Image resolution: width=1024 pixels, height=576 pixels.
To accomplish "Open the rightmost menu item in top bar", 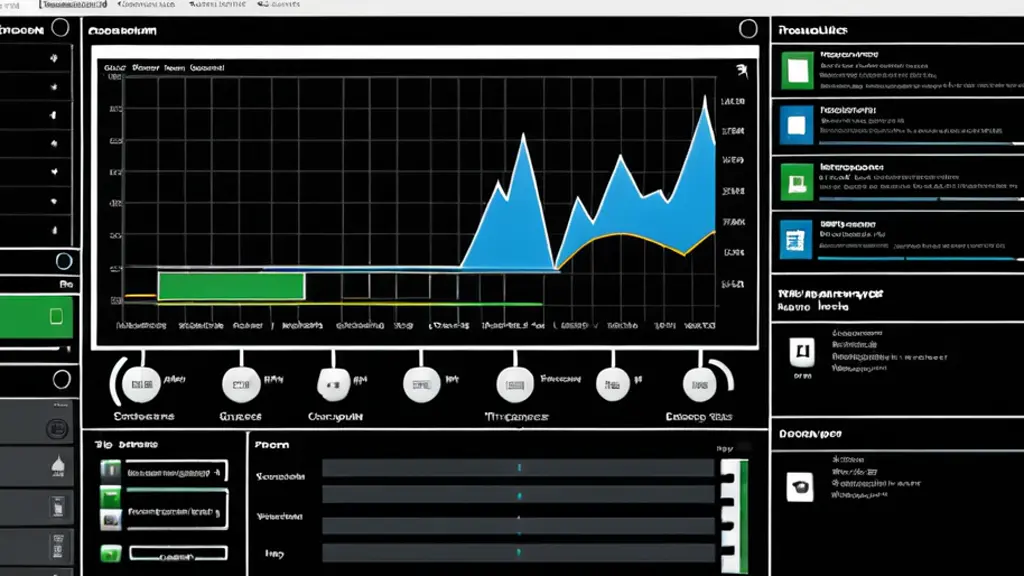I will pyautogui.click(x=279, y=5).
